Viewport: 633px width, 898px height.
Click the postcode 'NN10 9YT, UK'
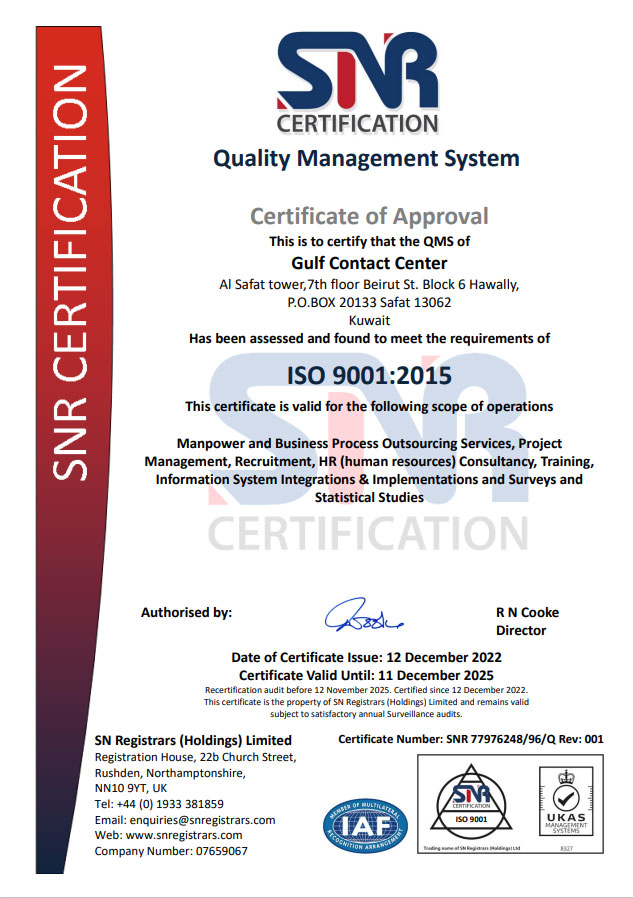131,789
